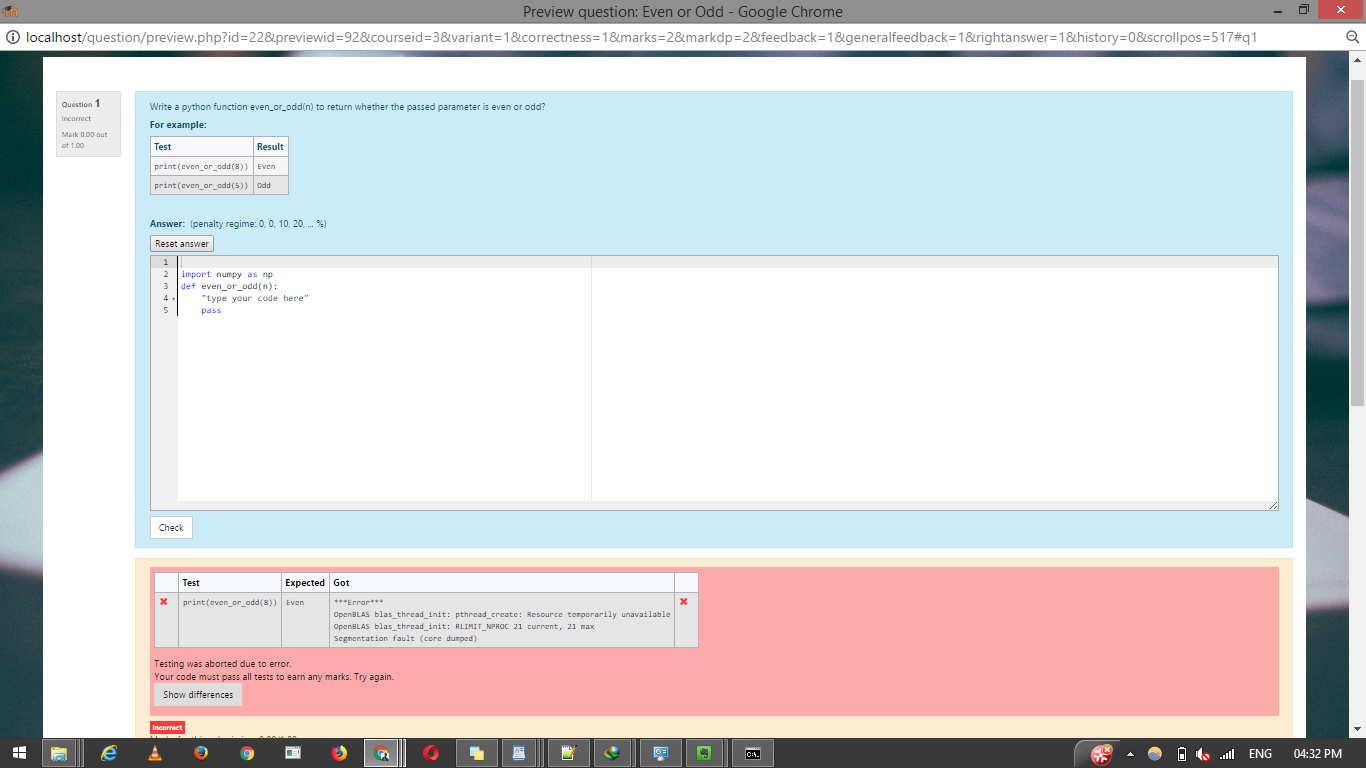Screen dimensions: 1366x768
Task: Click the site information icon before localhost
Action: click(13, 38)
